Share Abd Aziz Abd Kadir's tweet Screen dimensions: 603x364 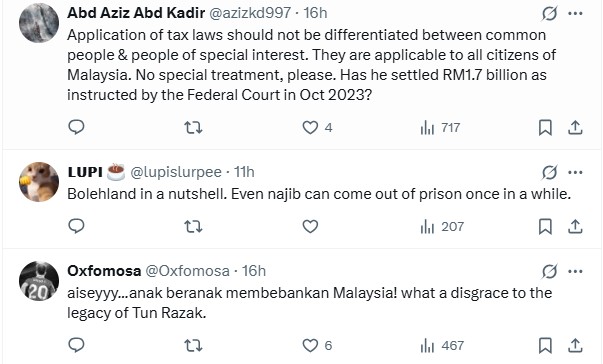tap(575, 128)
